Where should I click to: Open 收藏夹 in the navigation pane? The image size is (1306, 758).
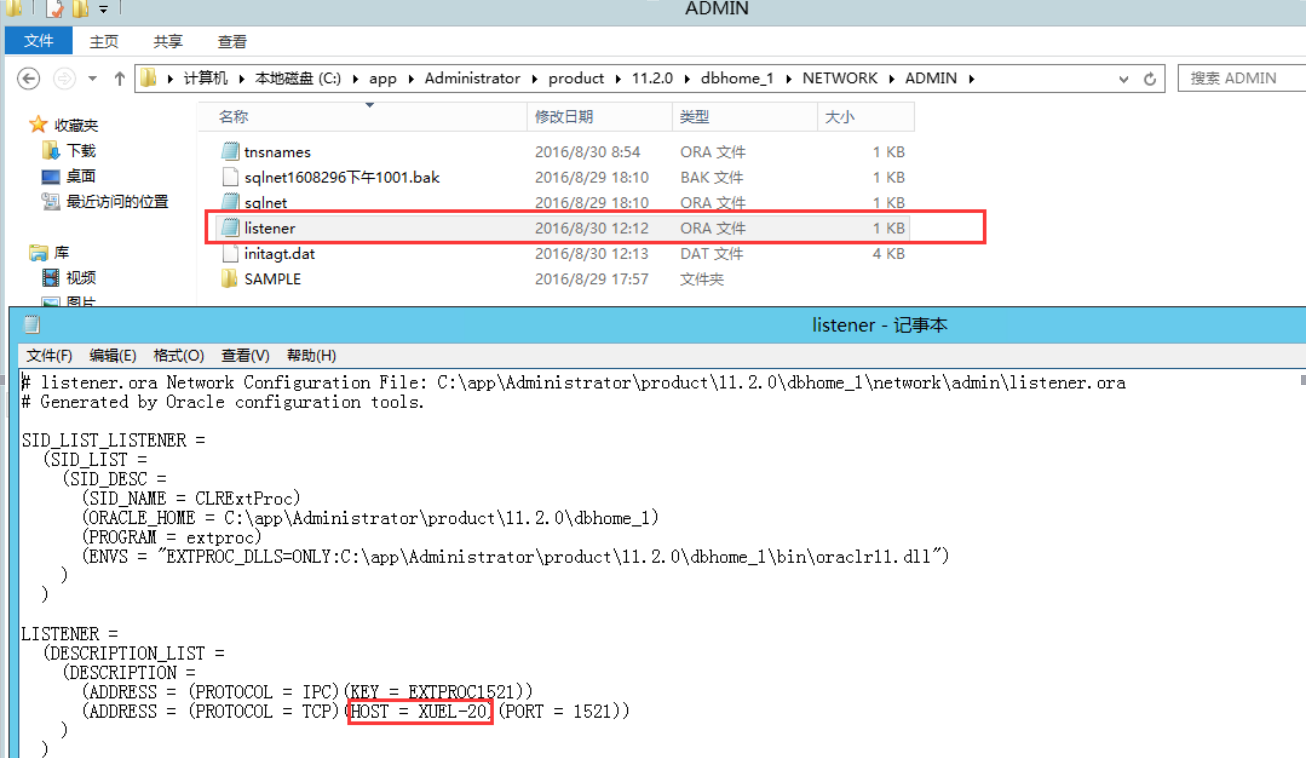(76, 125)
